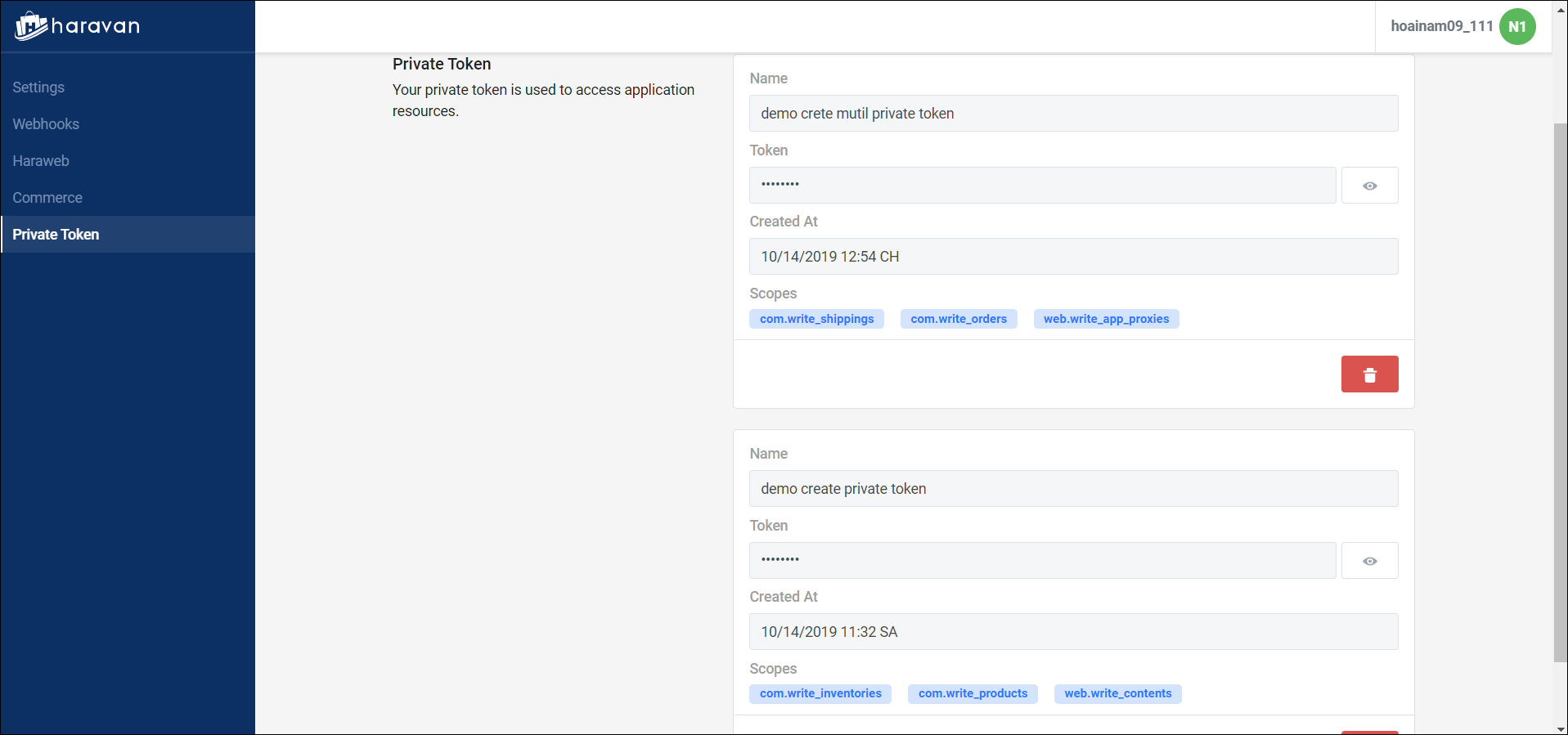This screenshot has height=735, width=1568.
Task: Reveal token for 'demo create private token'
Action: (1369, 561)
